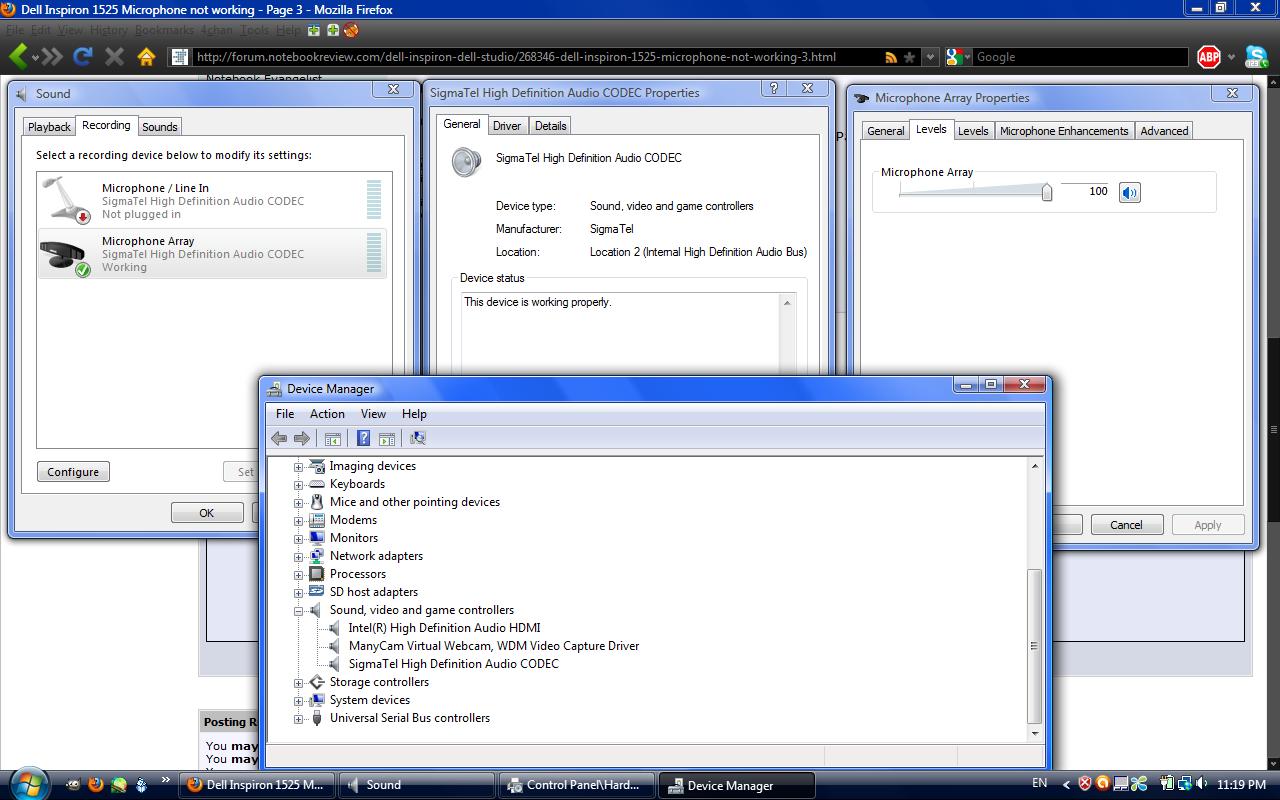Collapse Sound, video and game controllers
The image size is (1280, 800).
pyautogui.click(x=298, y=611)
